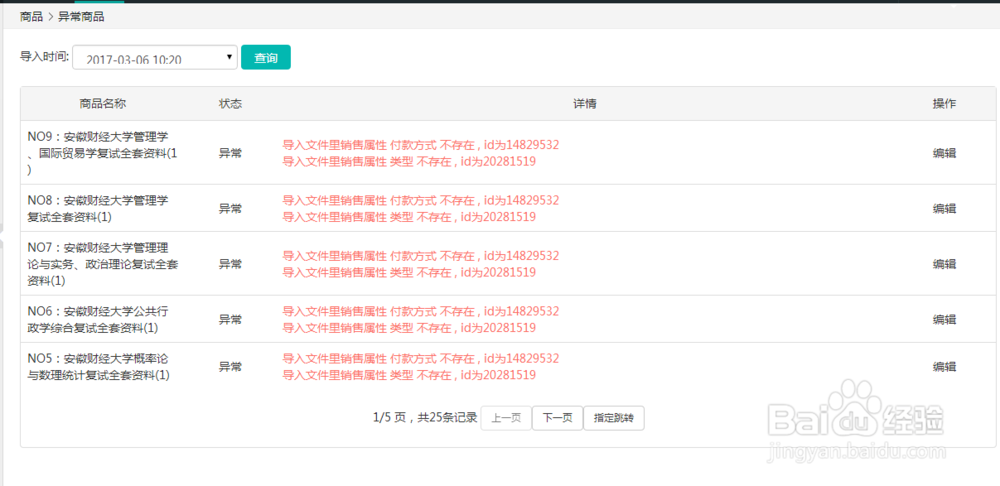Screen dimensions: 1000x486
Task: Click 付款方式 不存在 error in NO9 row
Action: (x=421, y=145)
